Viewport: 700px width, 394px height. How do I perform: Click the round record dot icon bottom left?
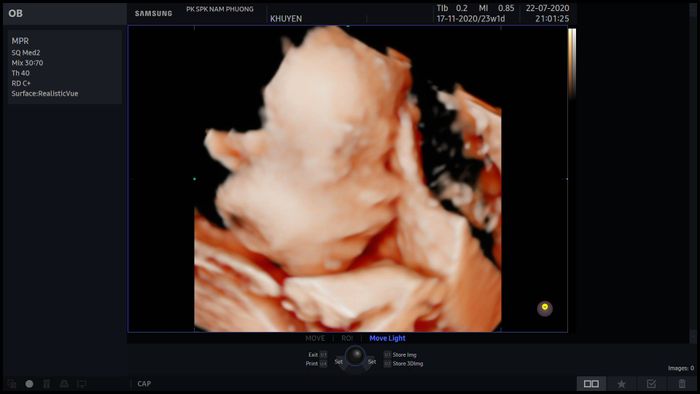click(29, 384)
